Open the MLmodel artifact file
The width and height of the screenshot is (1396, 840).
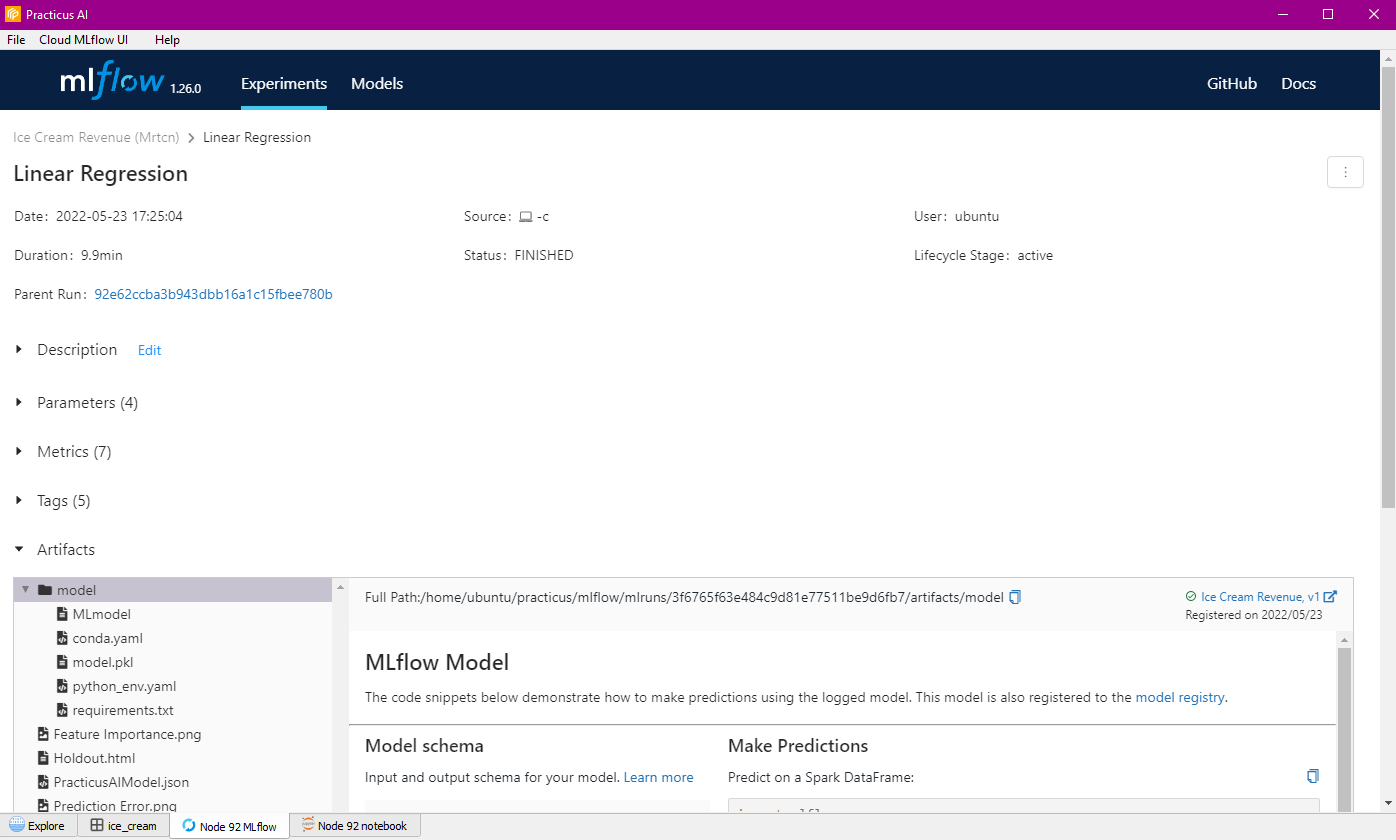(x=104, y=613)
